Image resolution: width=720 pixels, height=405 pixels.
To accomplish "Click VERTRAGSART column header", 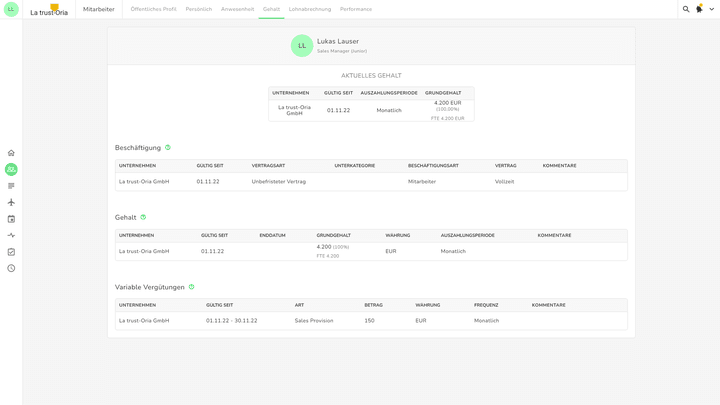I will 268,166.
